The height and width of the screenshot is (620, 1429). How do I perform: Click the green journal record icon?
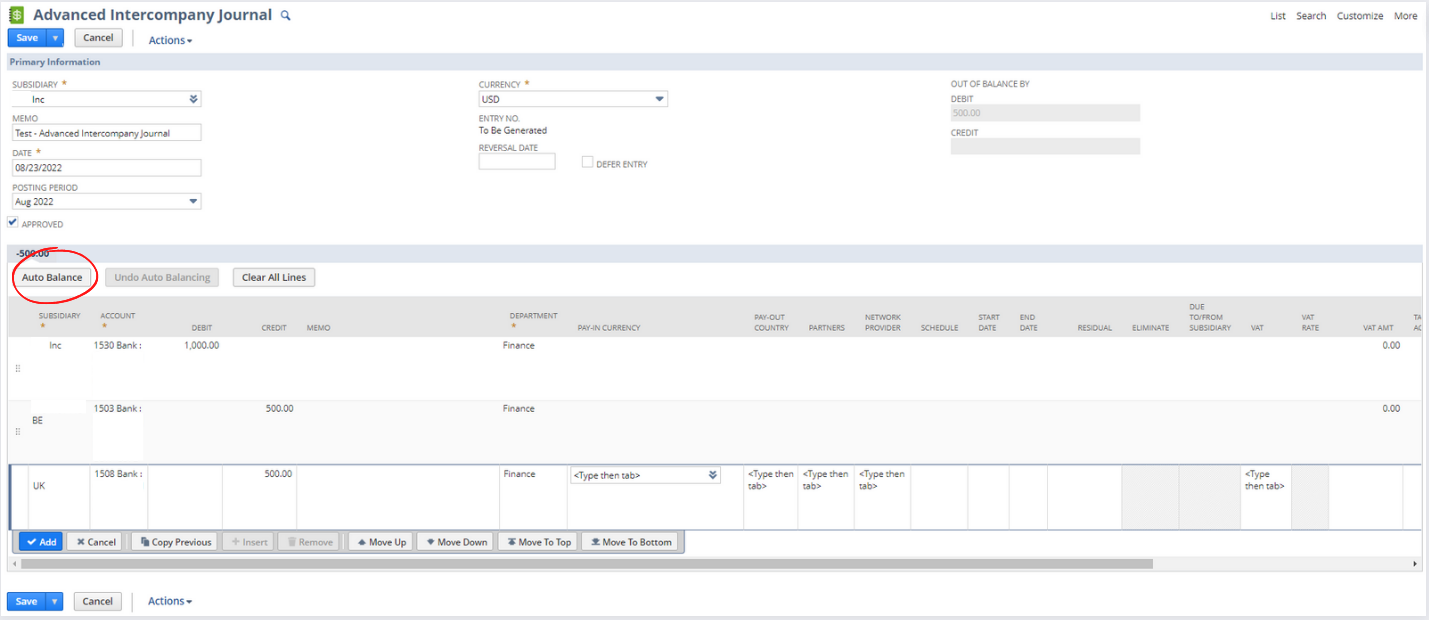click(x=17, y=15)
